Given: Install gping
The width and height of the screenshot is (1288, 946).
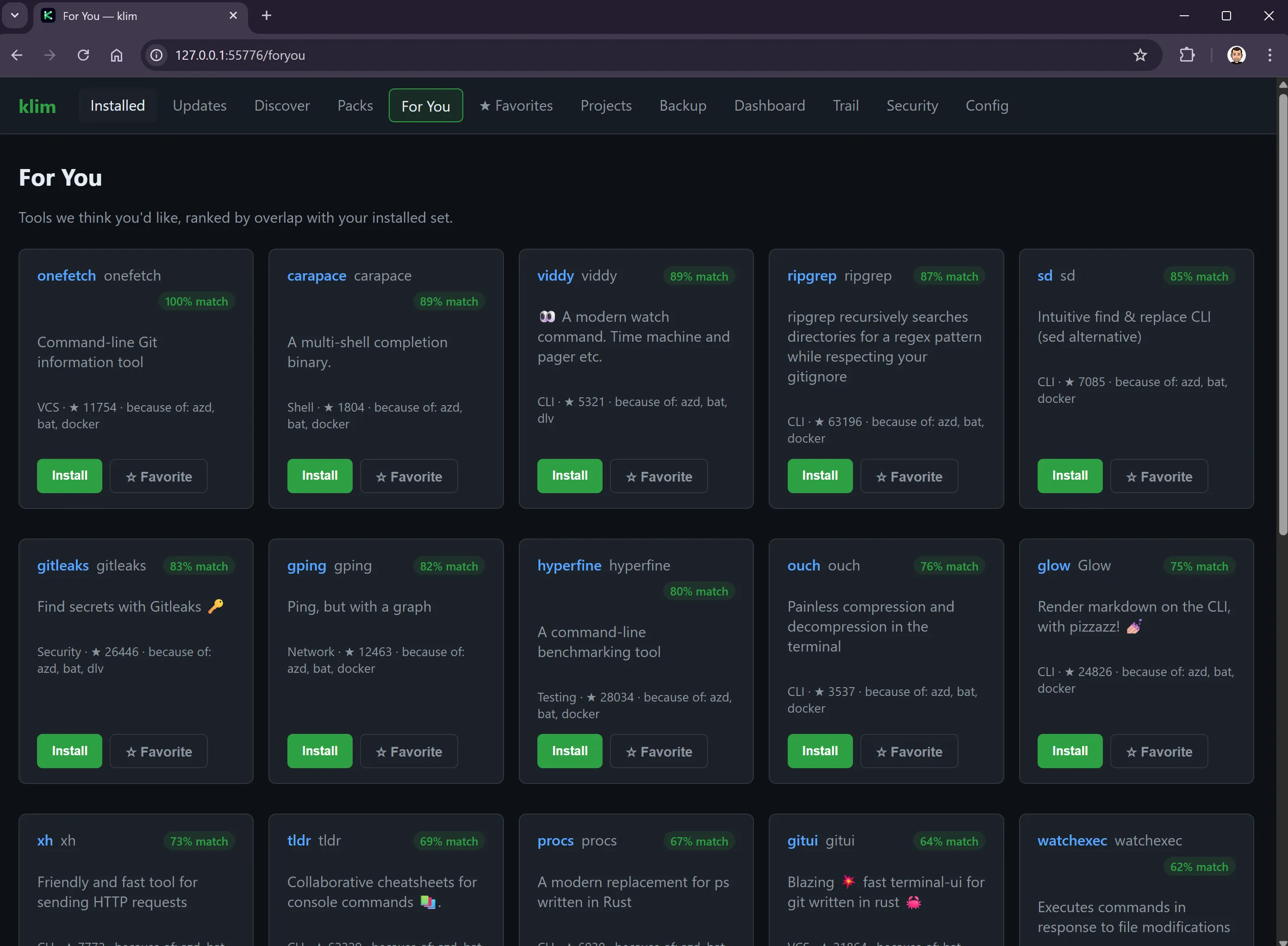Looking at the screenshot, I should (320, 751).
